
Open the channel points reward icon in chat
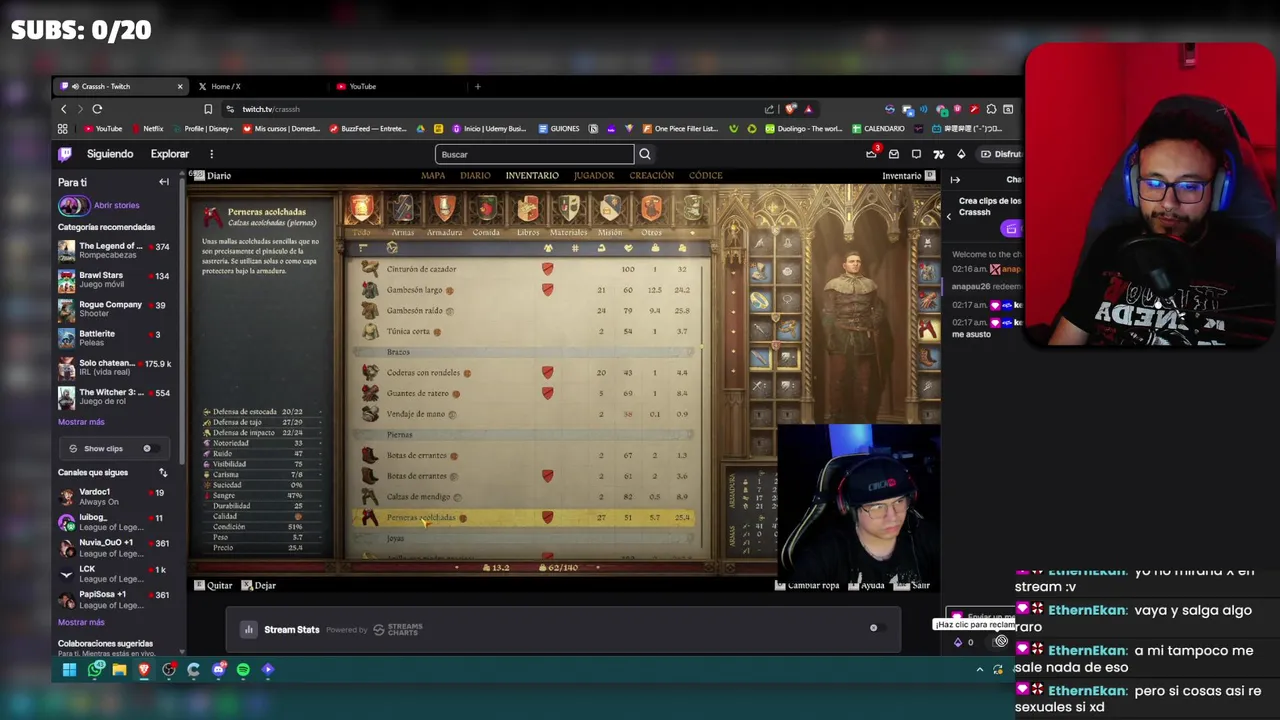point(1001,642)
